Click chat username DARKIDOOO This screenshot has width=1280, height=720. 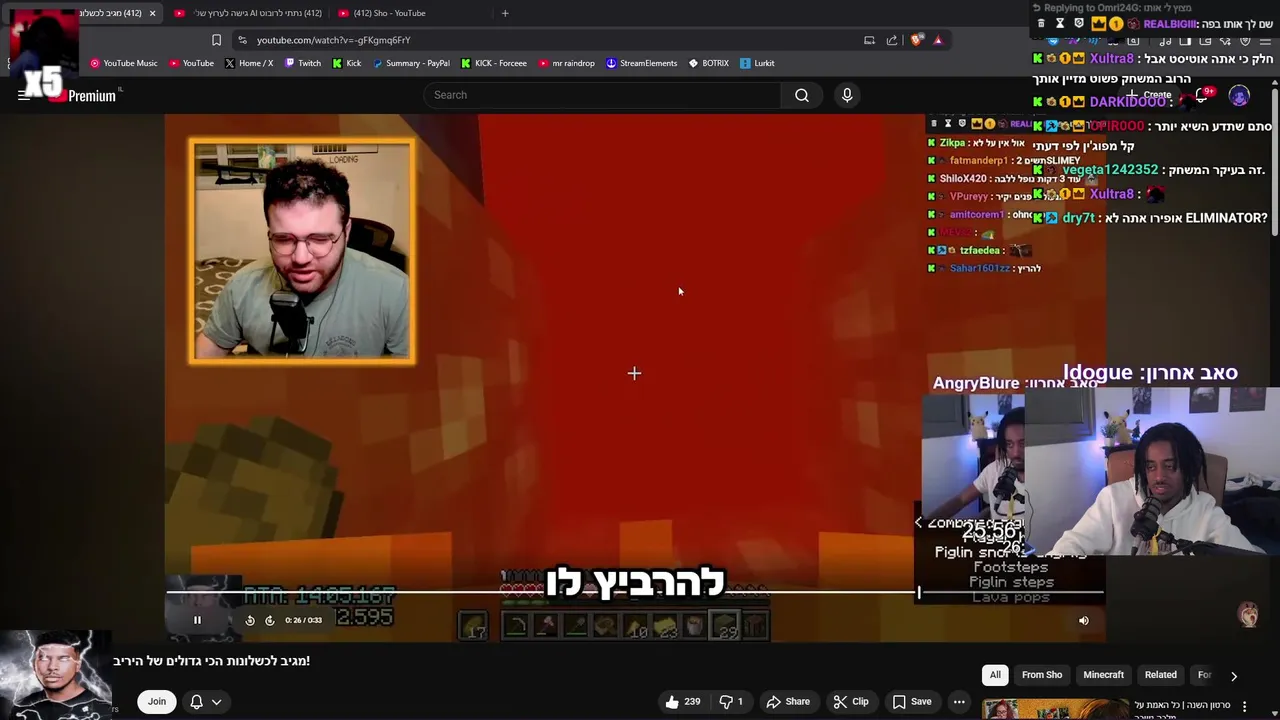[1127, 102]
